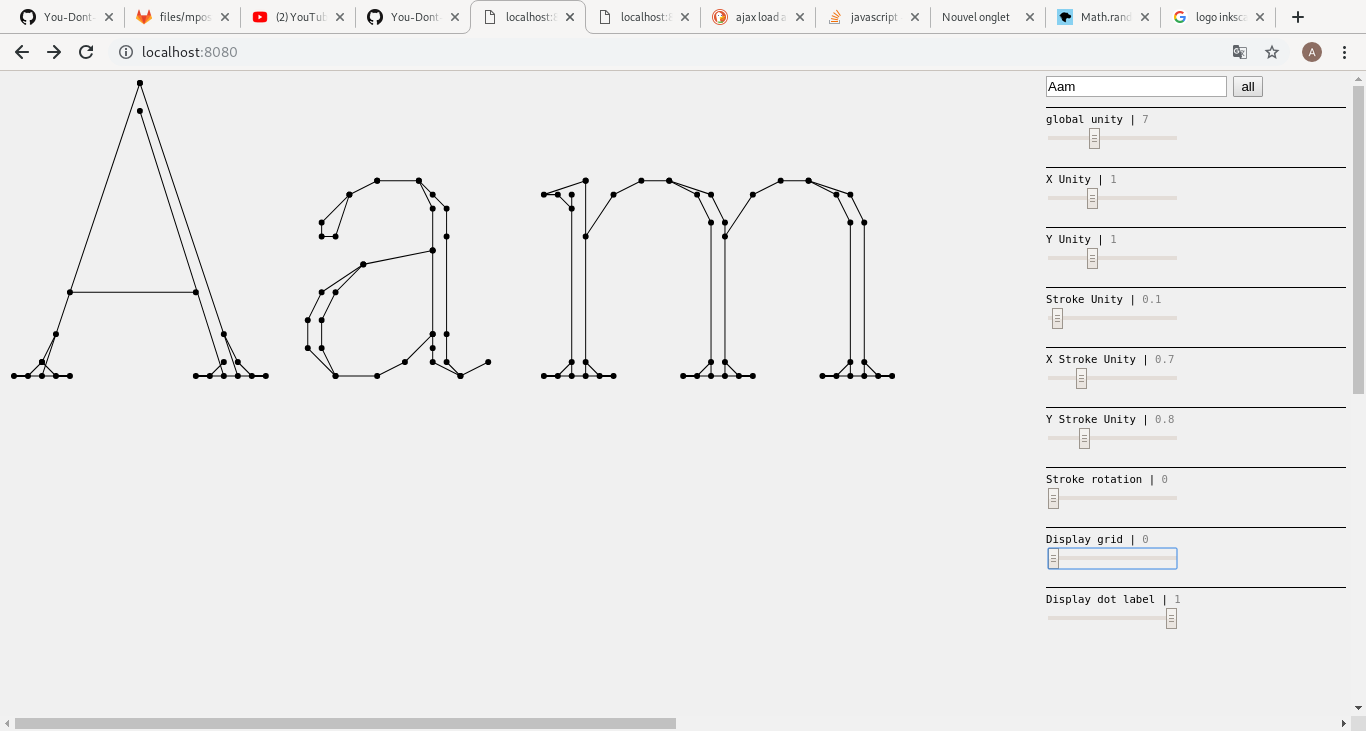1366x731 pixels.
Task: Click the Stroke rotation slider handle
Action: 1053,498
